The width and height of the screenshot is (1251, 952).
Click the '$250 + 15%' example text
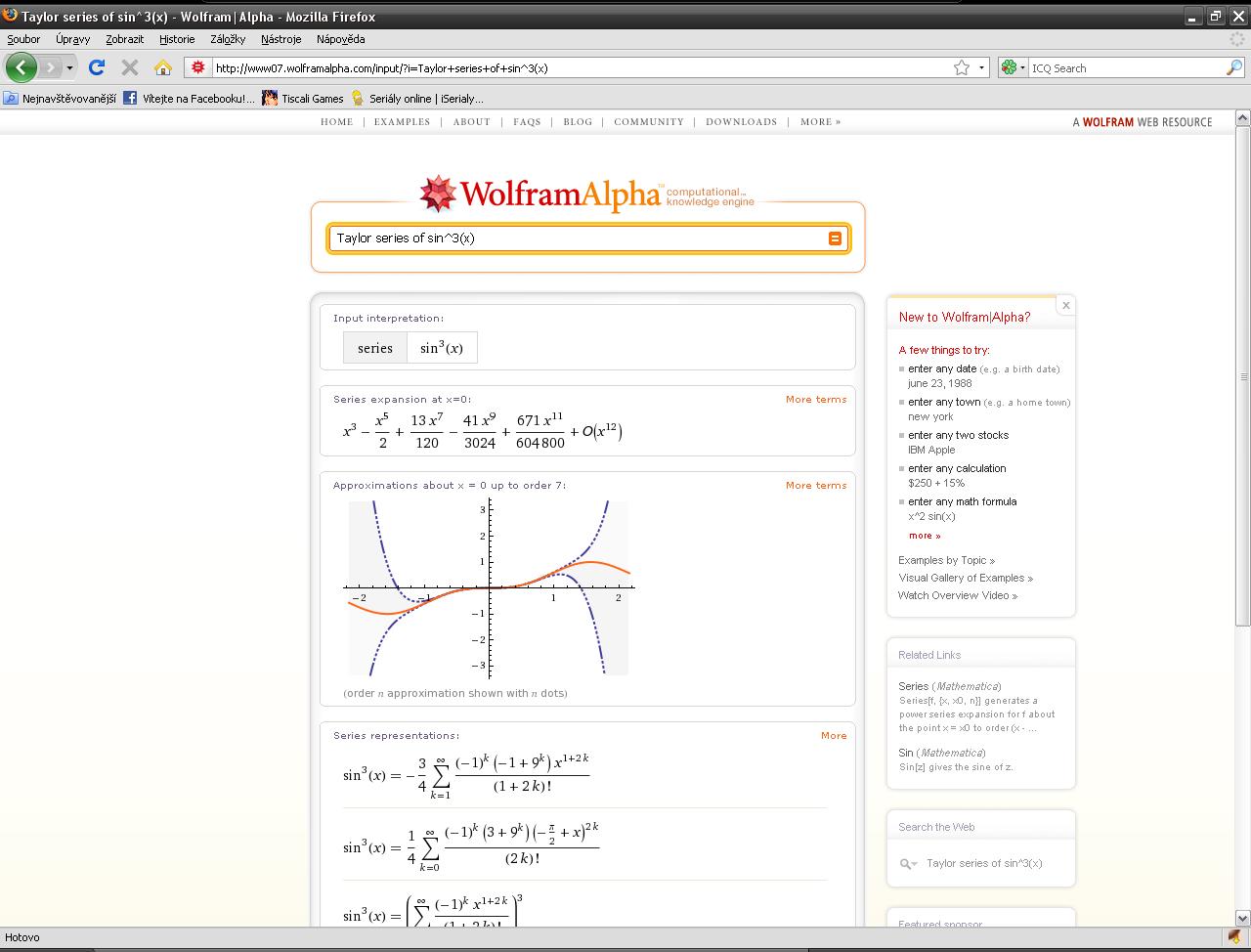[936, 484]
